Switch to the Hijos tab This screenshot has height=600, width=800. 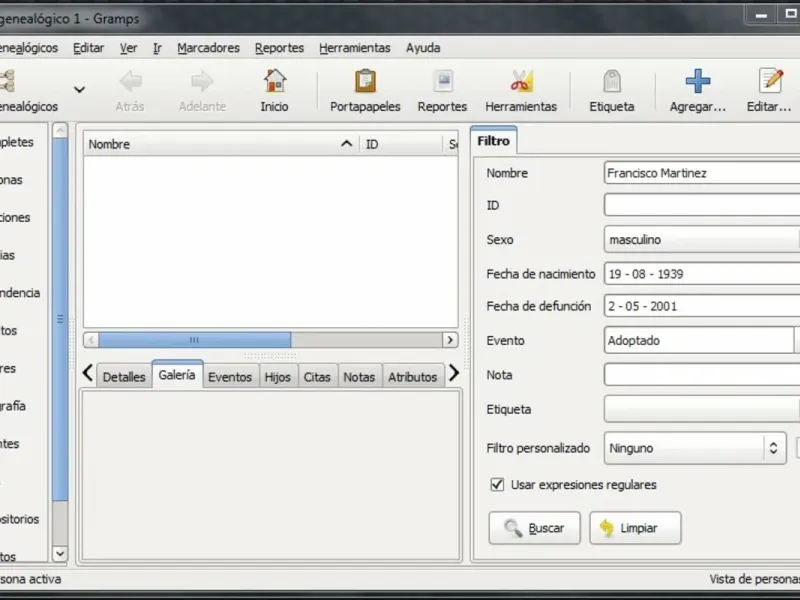278,377
